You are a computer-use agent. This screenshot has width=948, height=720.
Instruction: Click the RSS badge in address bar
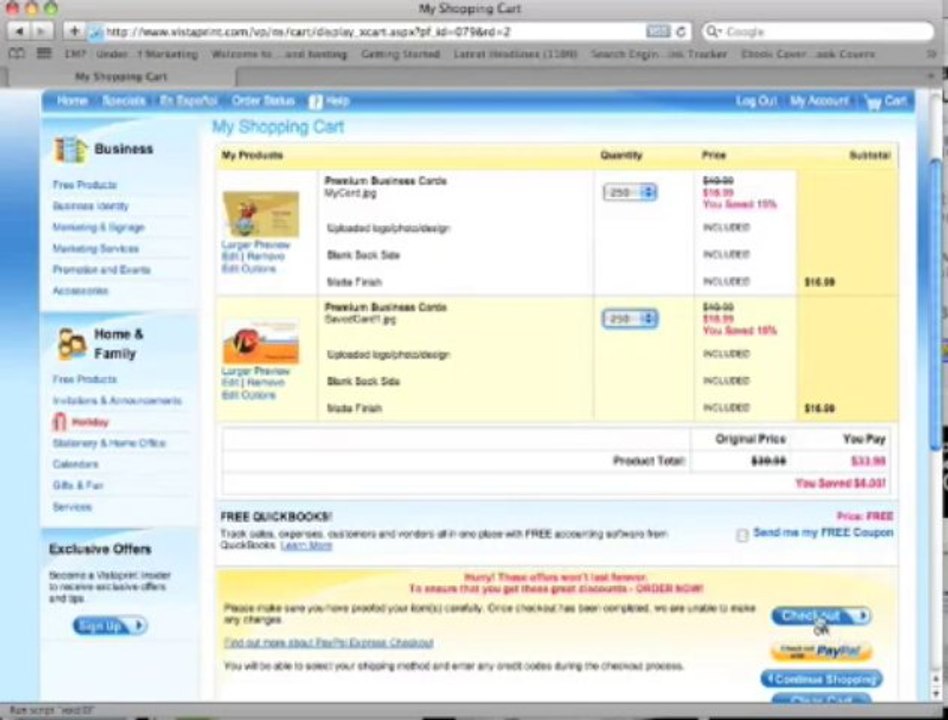[x=658, y=31]
